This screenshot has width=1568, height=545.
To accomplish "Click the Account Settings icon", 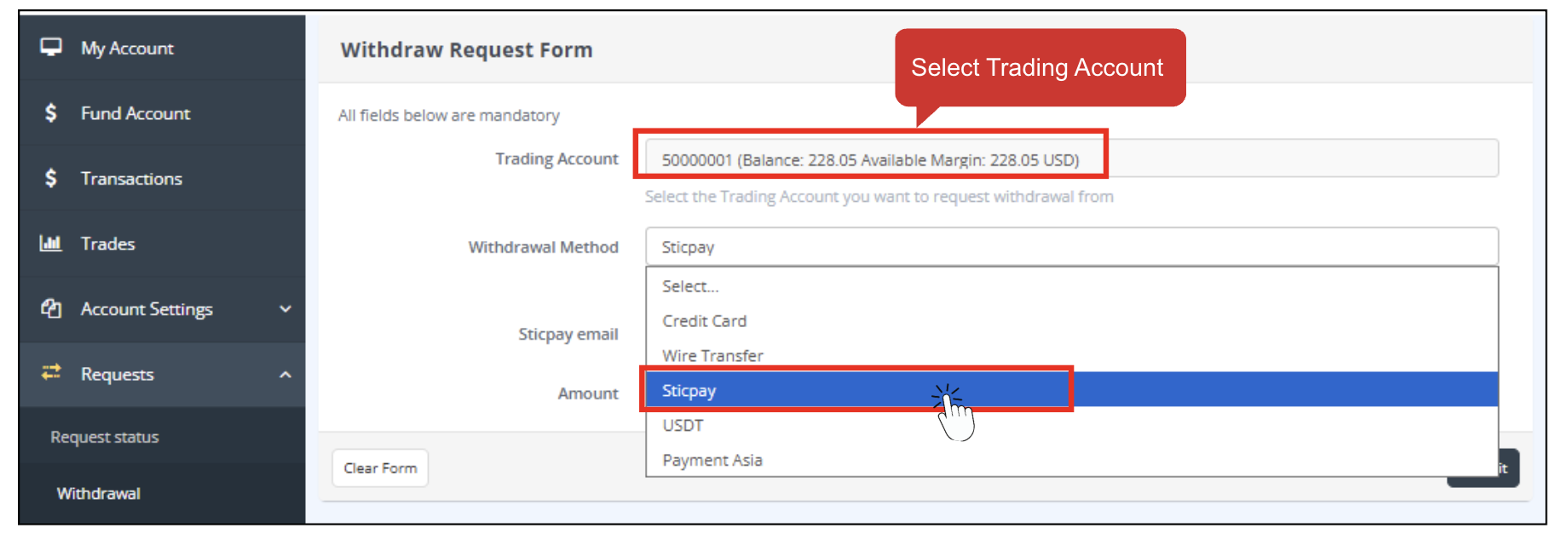I will tap(51, 308).
